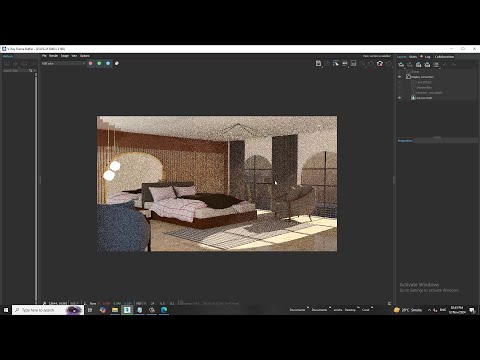Click the undo arrow in Layers panel
The width and height of the screenshot is (480, 360).
[x=445, y=65]
